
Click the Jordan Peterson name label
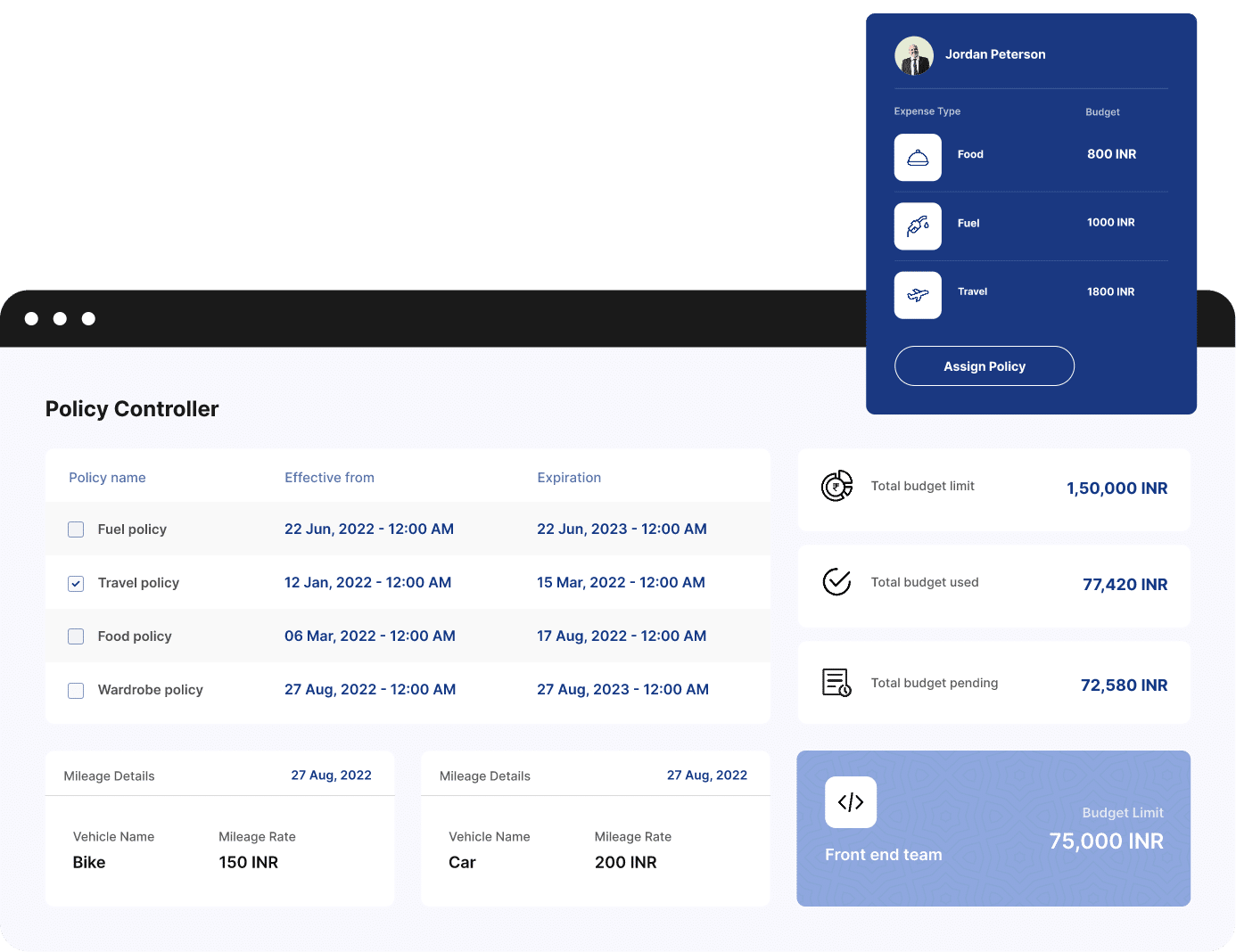(x=994, y=54)
